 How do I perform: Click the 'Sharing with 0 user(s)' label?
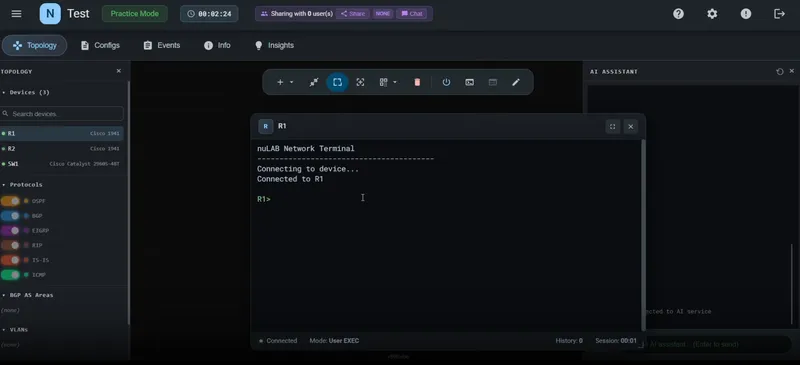click(x=297, y=14)
